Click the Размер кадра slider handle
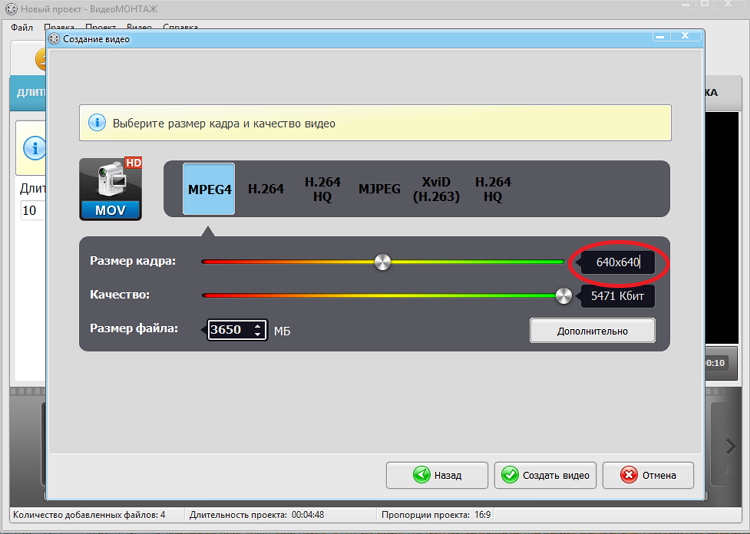The width and height of the screenshot is (750, 534). pyautogui.click(x=382, y=262)
